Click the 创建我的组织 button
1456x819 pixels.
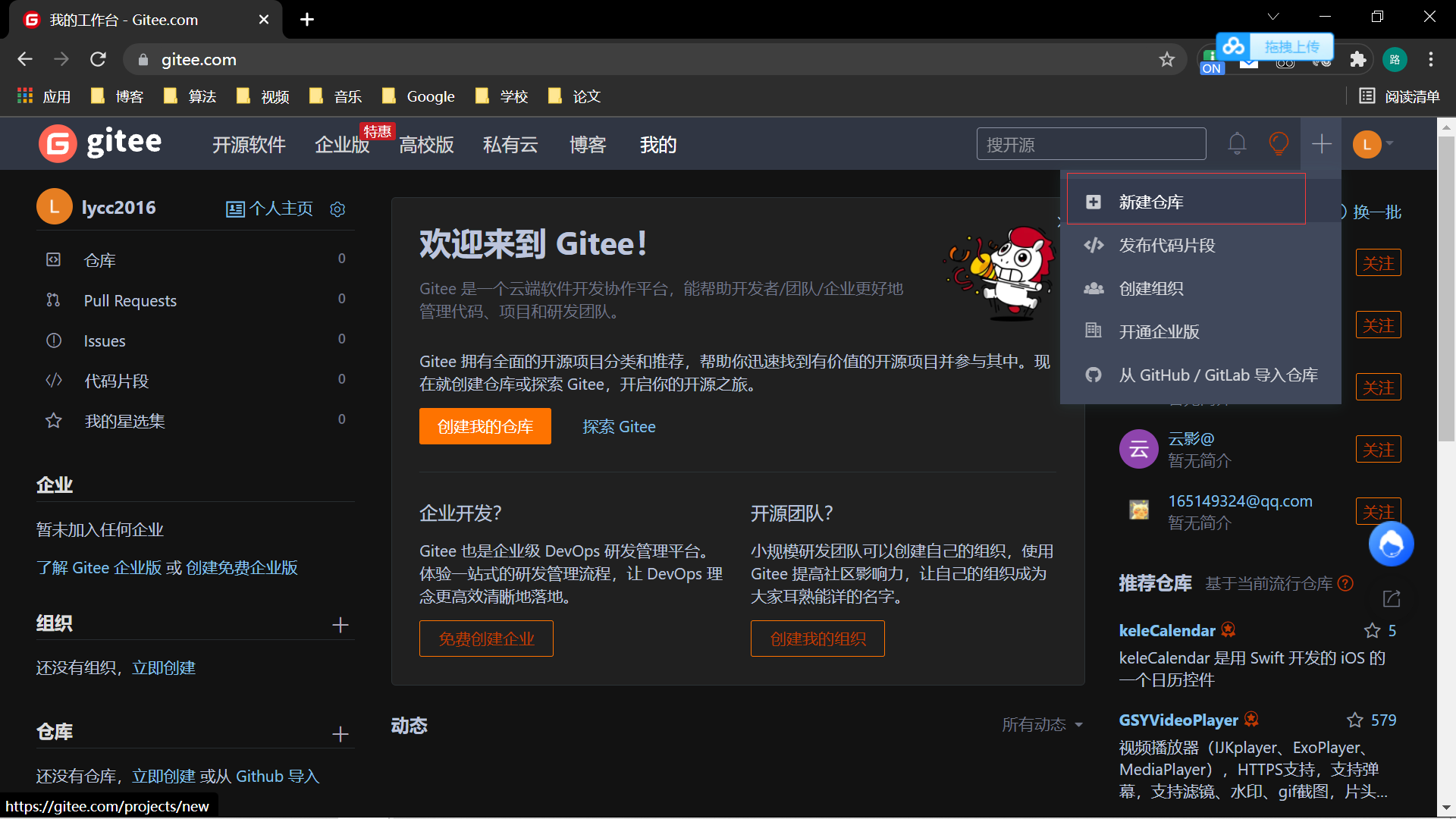[x=817, y=639]
